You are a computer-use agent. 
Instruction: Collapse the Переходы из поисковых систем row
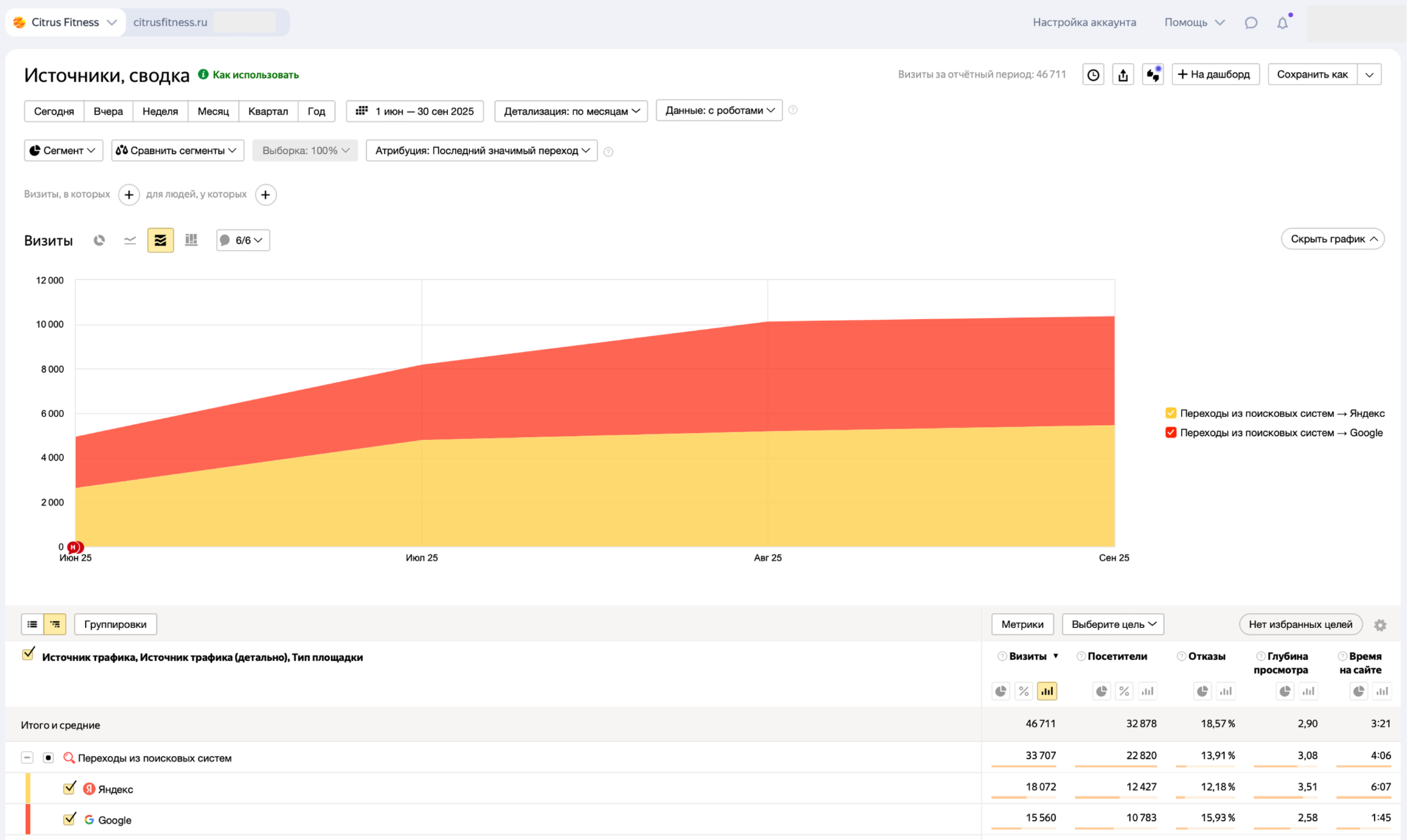pyautogui.click(x=27, y=758)
